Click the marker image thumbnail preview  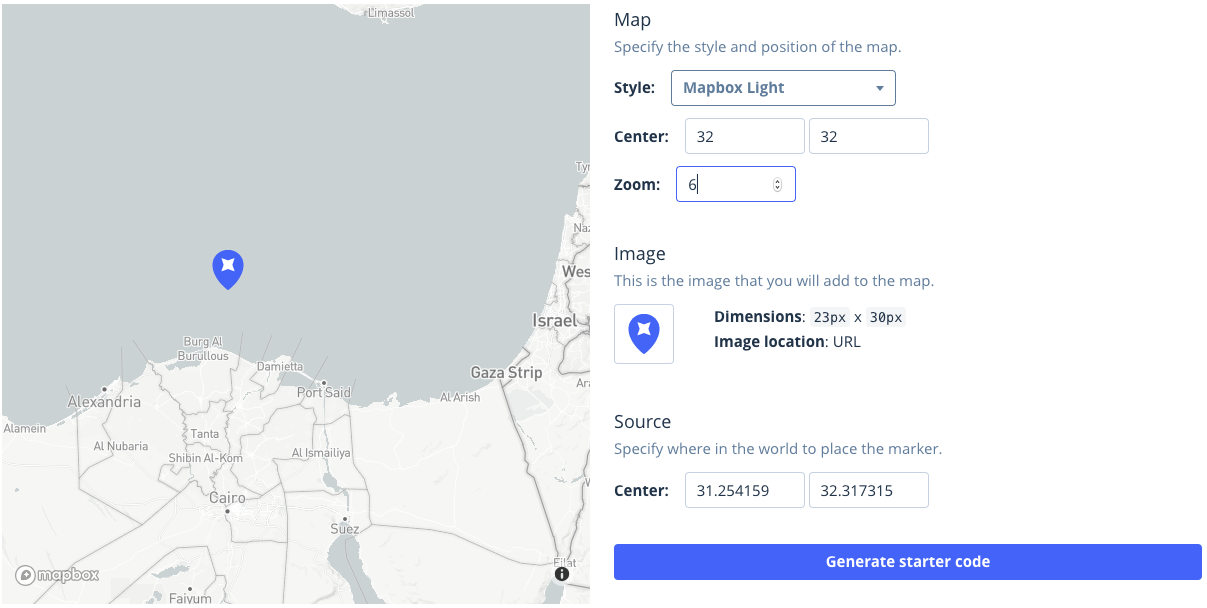click(643, 333)
